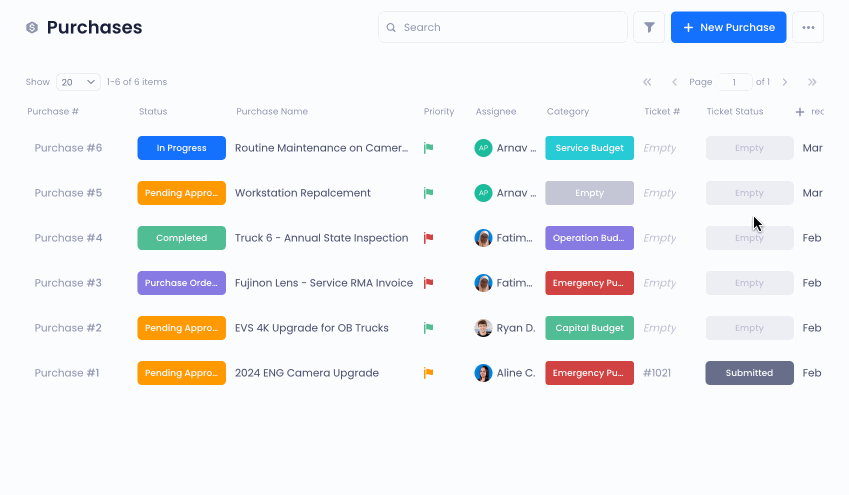Open the Purchase #4 link

(68, 238)
